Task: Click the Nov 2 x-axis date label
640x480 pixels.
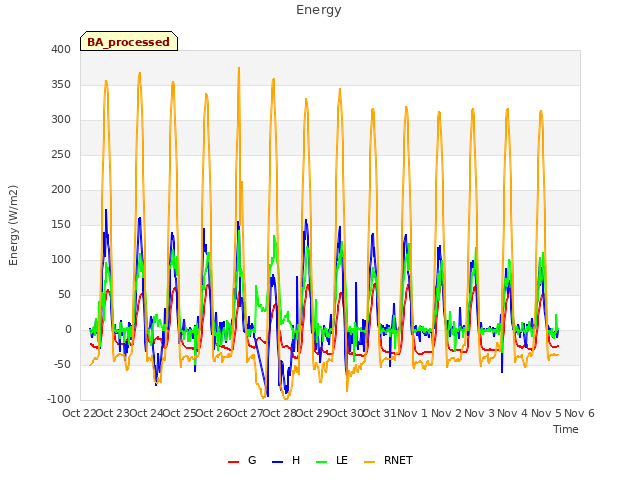Action: (447, 413)
